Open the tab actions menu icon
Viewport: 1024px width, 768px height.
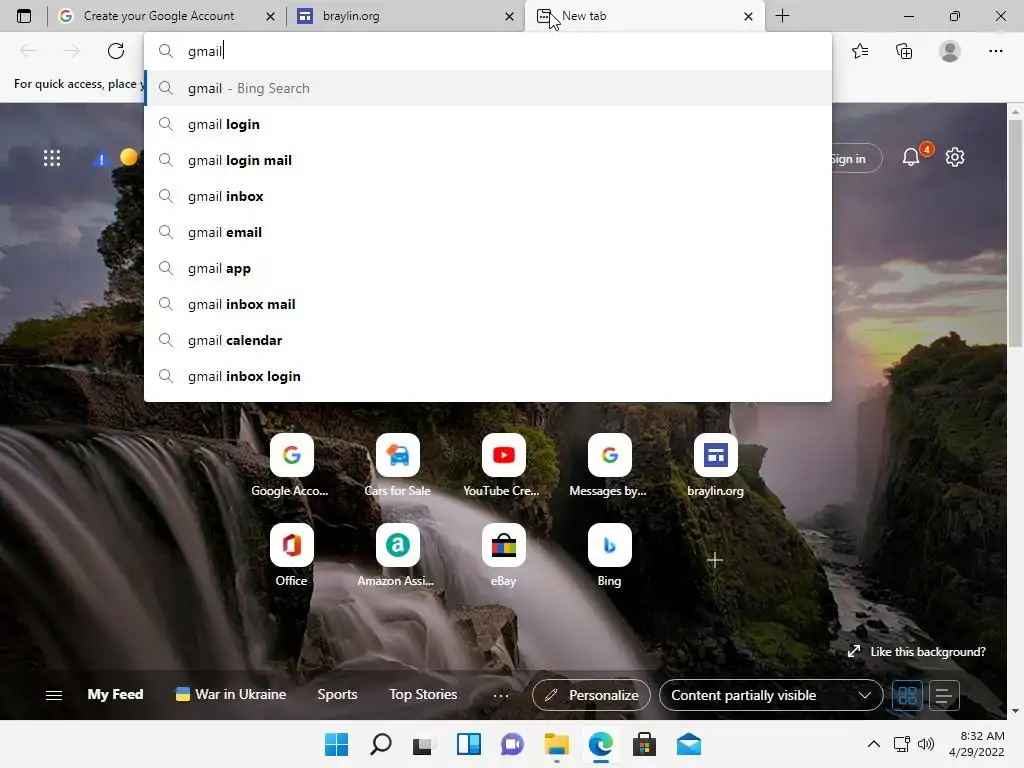coord(24,16)
